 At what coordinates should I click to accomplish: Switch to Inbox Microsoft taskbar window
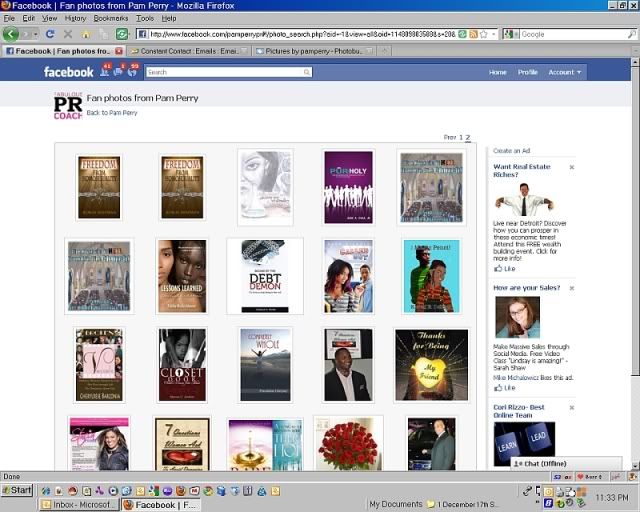(79, 505)
